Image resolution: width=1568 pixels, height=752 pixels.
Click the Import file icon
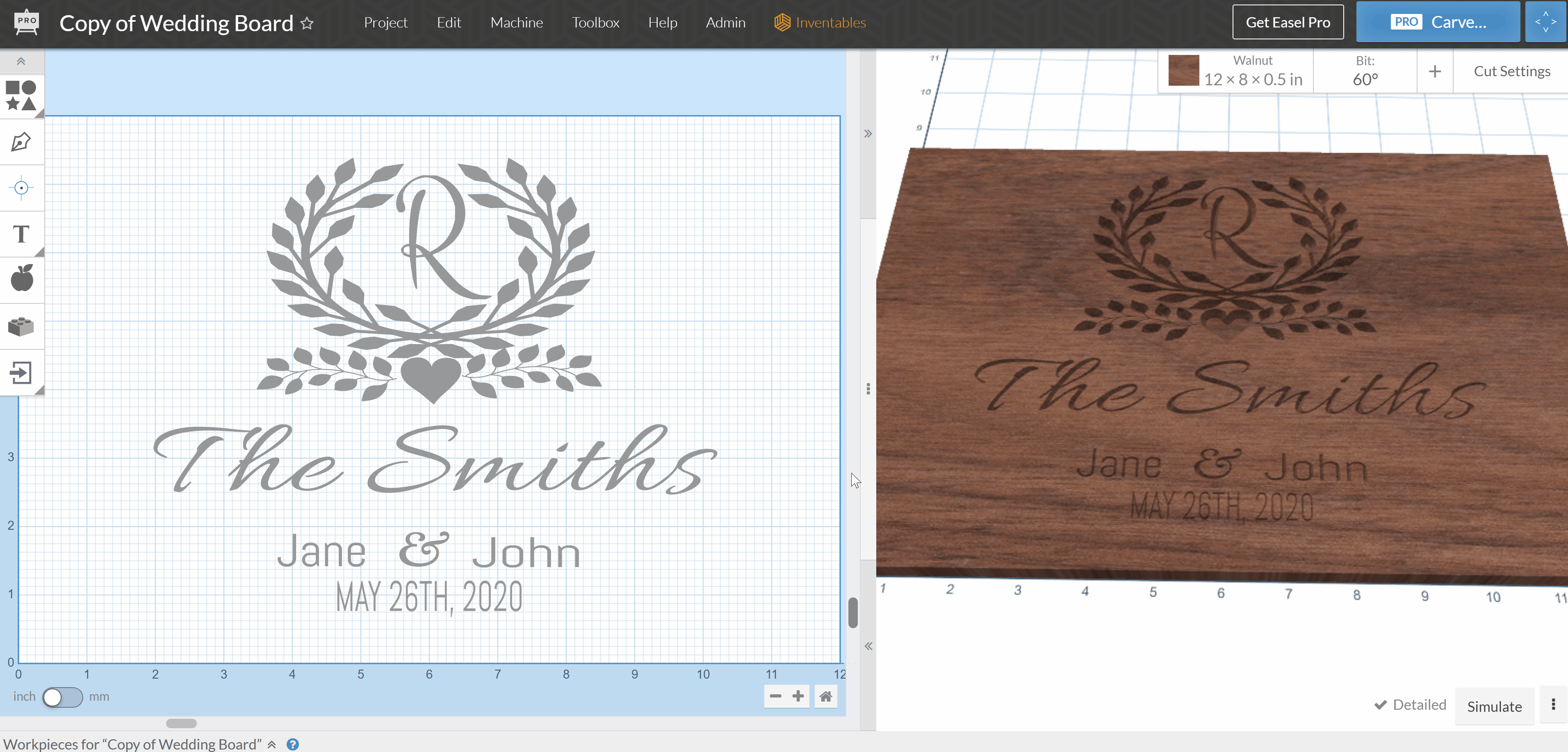click(x=21, y=373)
